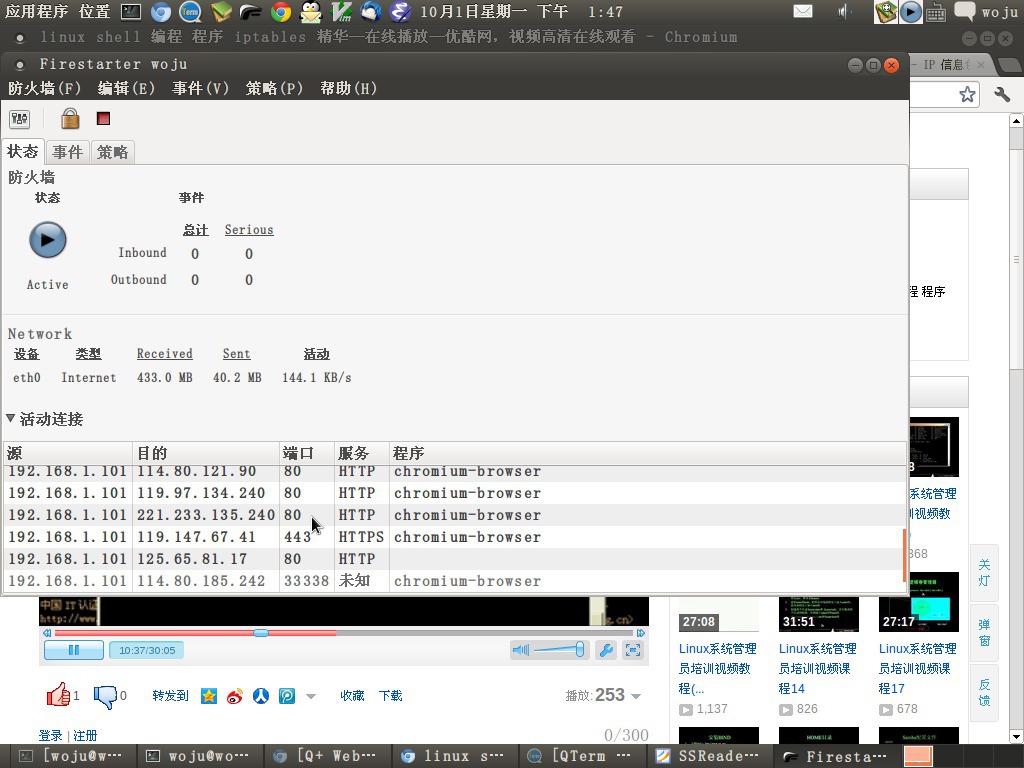Click the blue play tray icon
Image resolution: width=1024 pixels, height=768 pixels.
911,12
